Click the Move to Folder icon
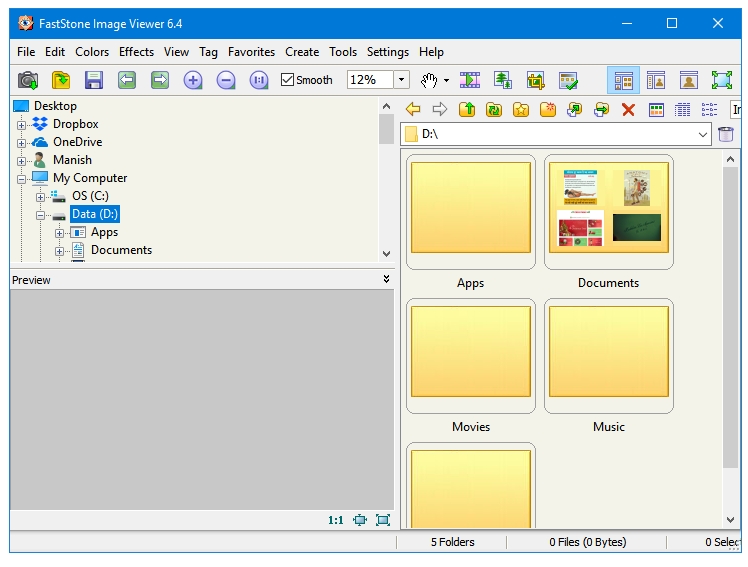The width and height of the screenshot is (748, 567). coord(602,110)
